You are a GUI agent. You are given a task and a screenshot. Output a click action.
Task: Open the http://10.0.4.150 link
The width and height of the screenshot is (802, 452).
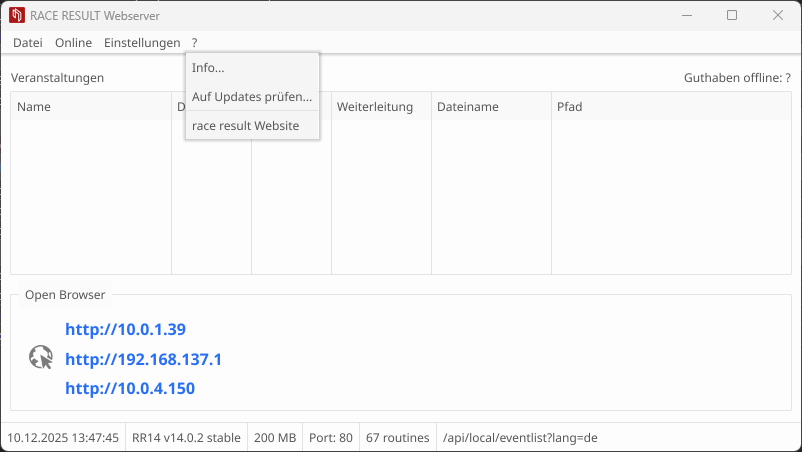130,388
